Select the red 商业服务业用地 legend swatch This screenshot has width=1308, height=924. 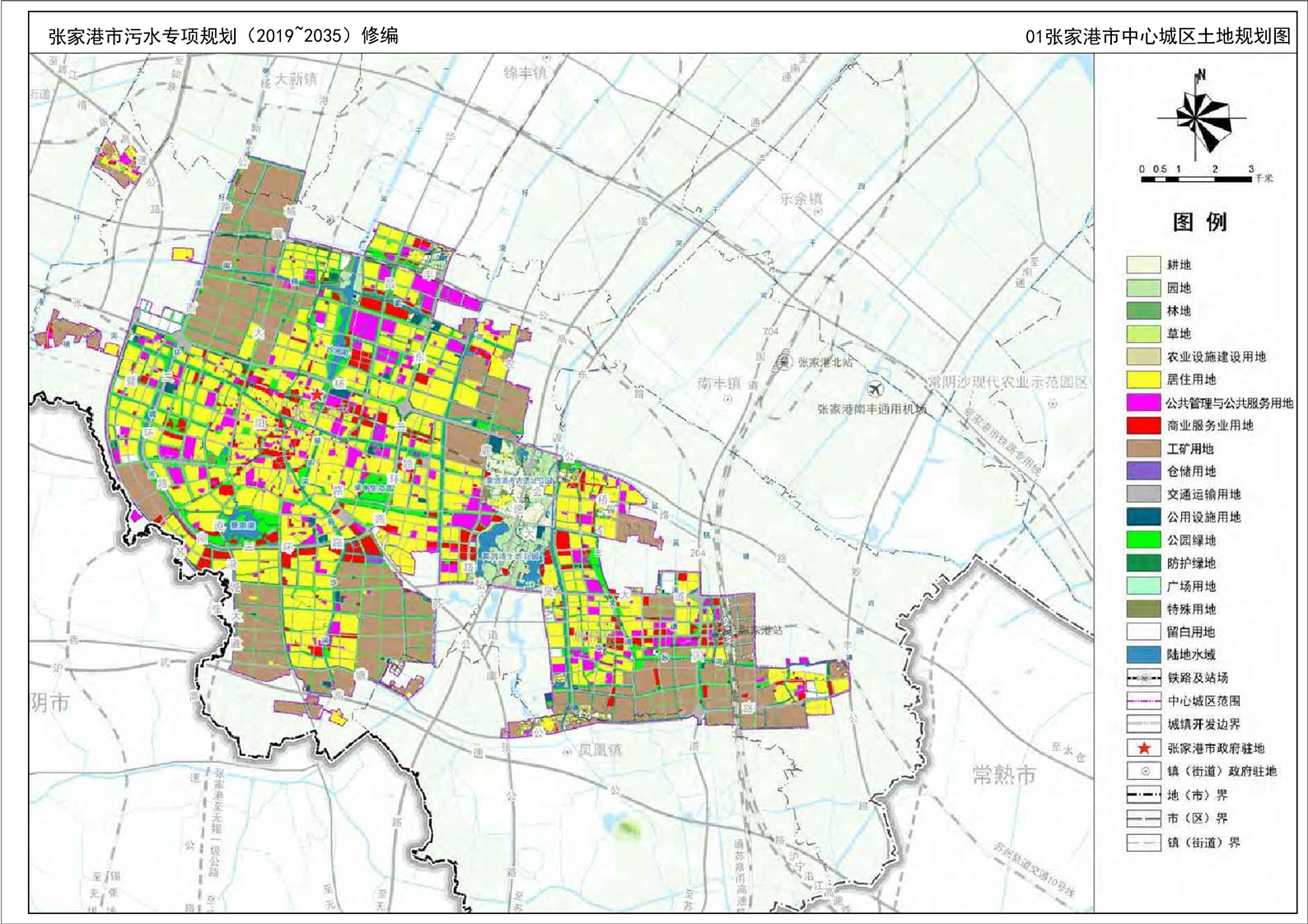click(x=1143, y=426)
